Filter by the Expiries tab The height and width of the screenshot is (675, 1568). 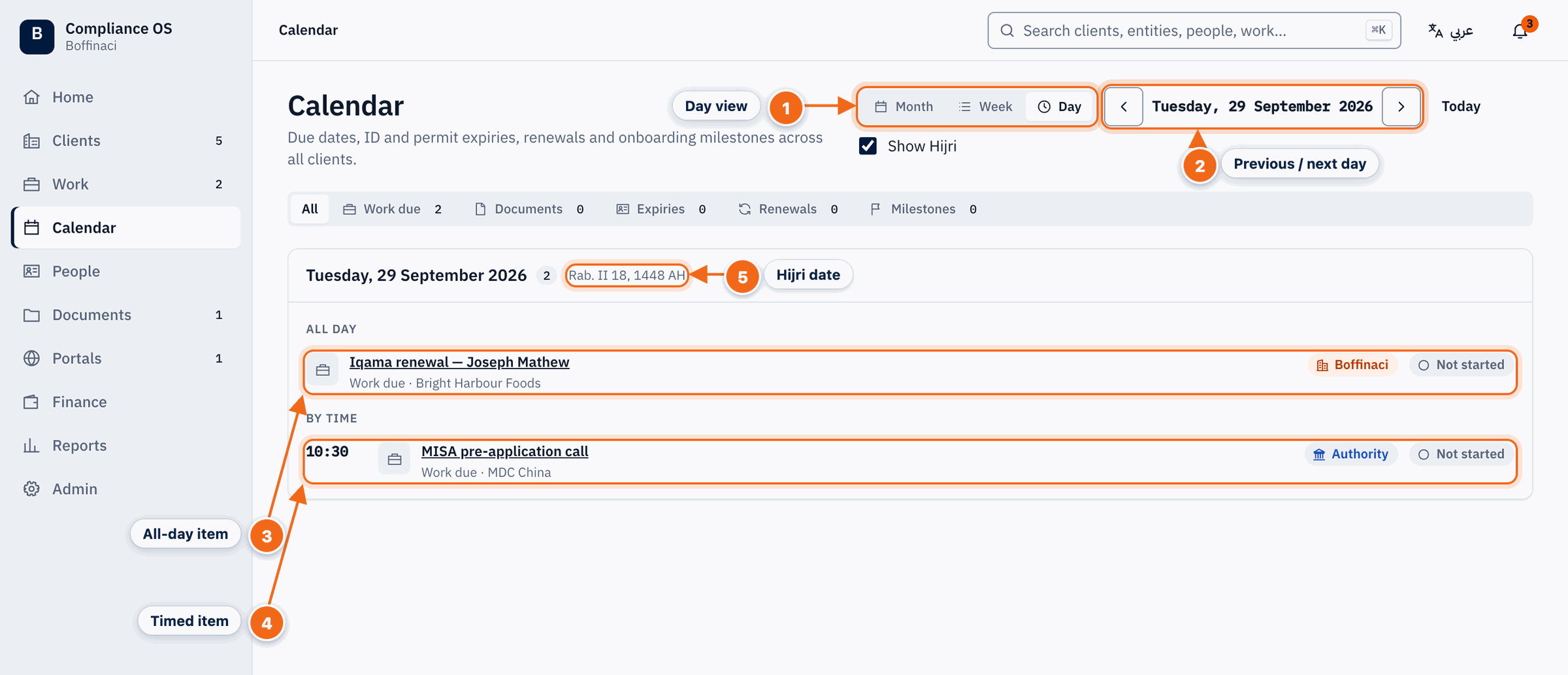(661, 209)
